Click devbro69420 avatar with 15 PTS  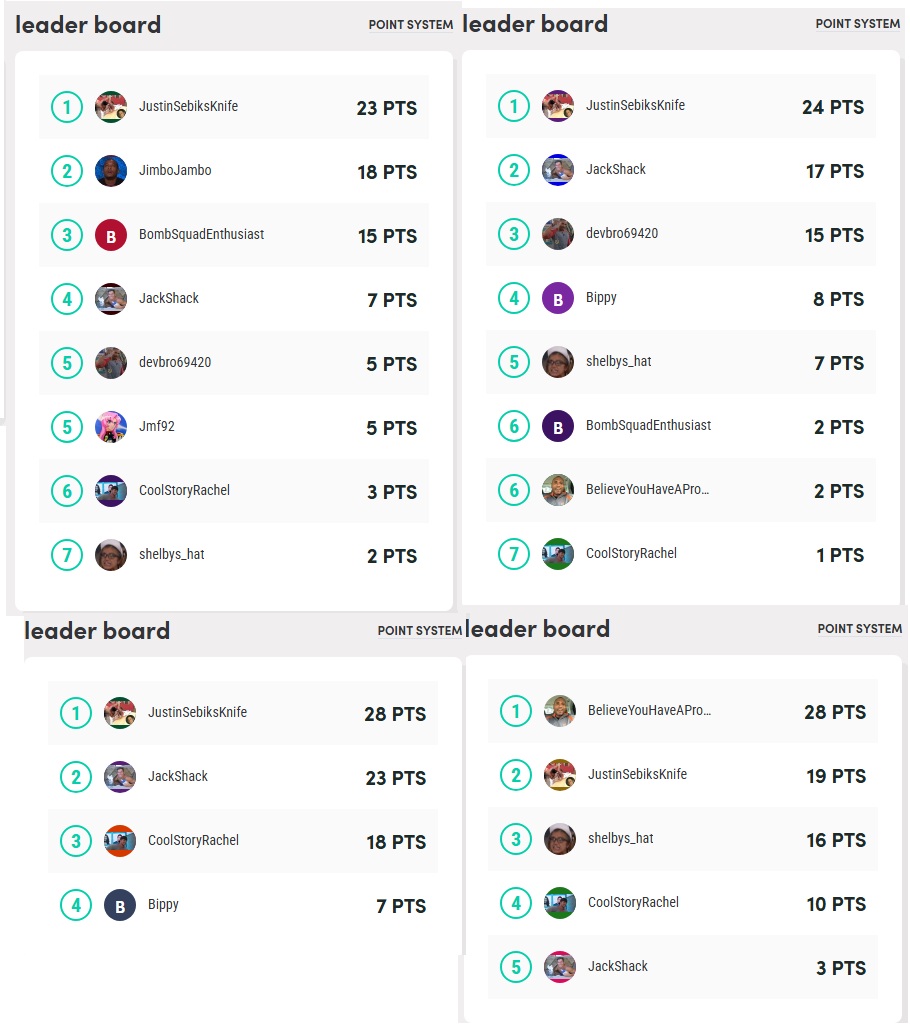tap(558, 234)
